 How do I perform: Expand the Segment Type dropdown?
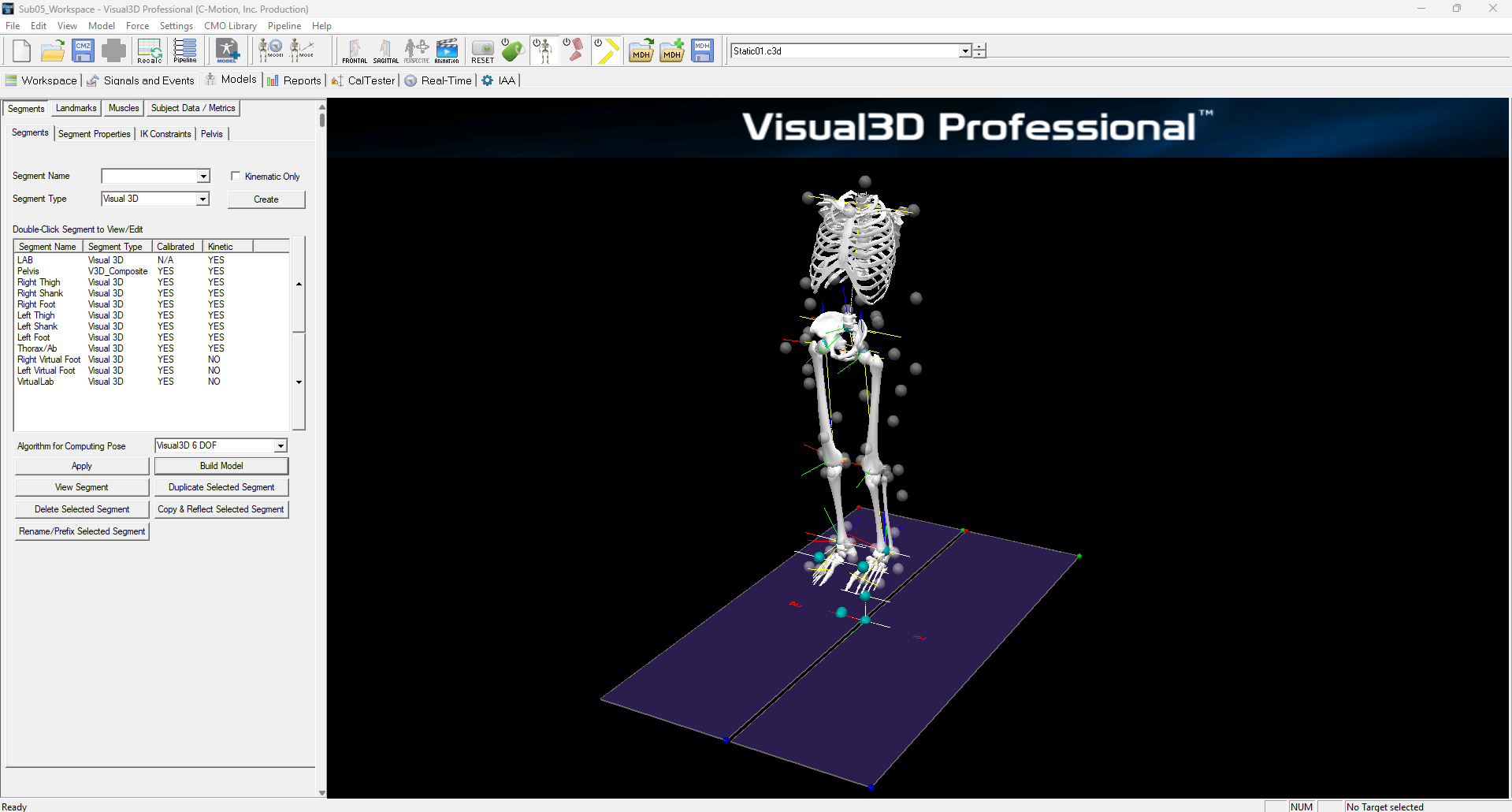tap(203, 199)
